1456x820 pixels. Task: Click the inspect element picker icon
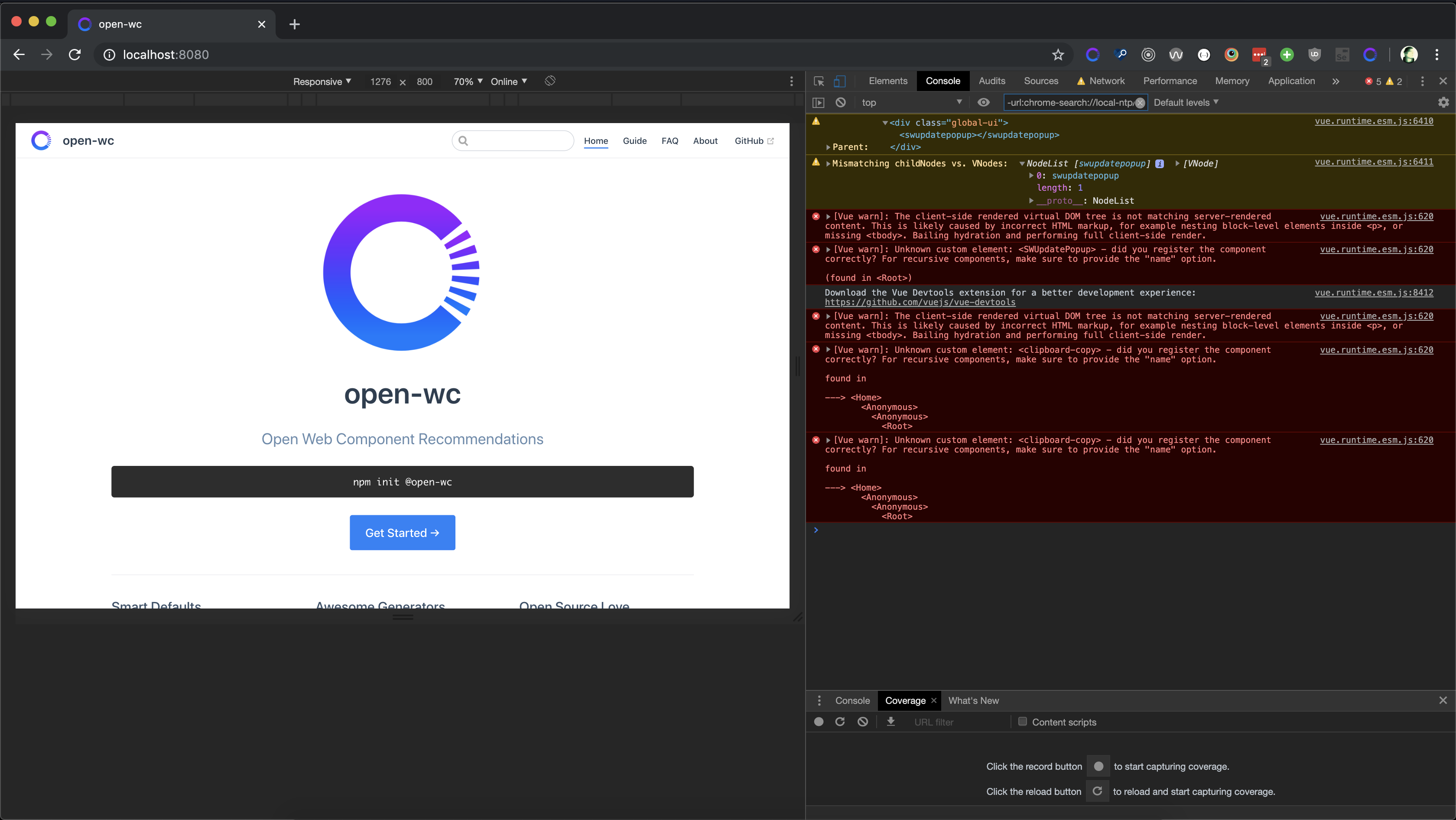pos(819,81)
